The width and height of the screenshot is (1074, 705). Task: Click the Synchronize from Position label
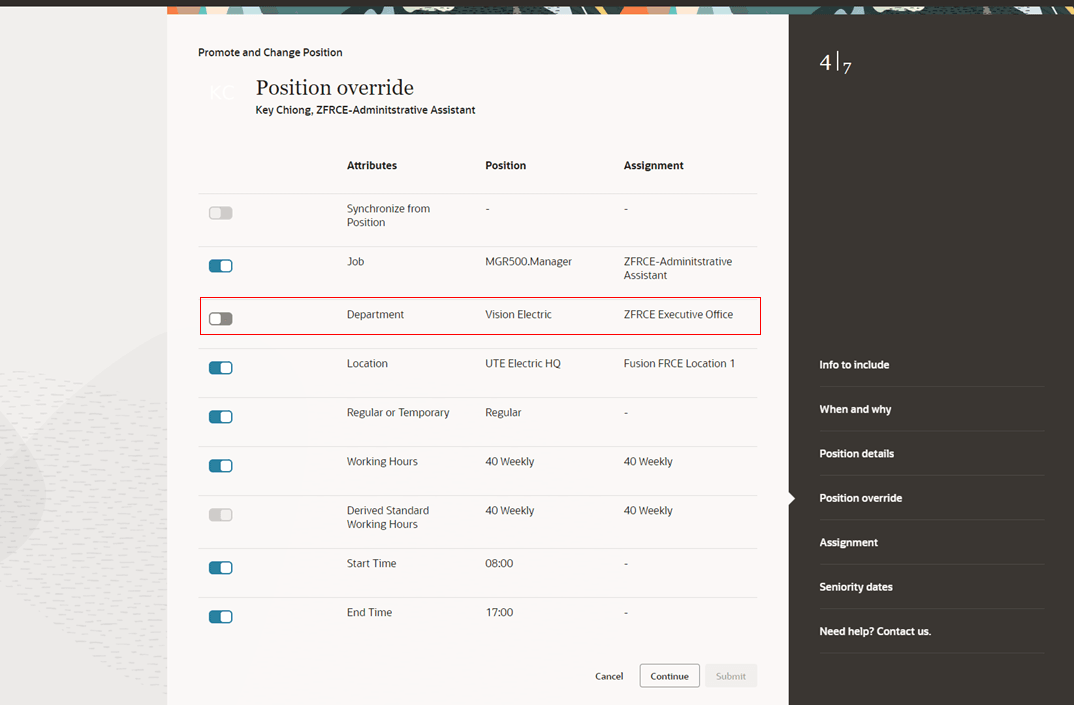tap(388, 216)
